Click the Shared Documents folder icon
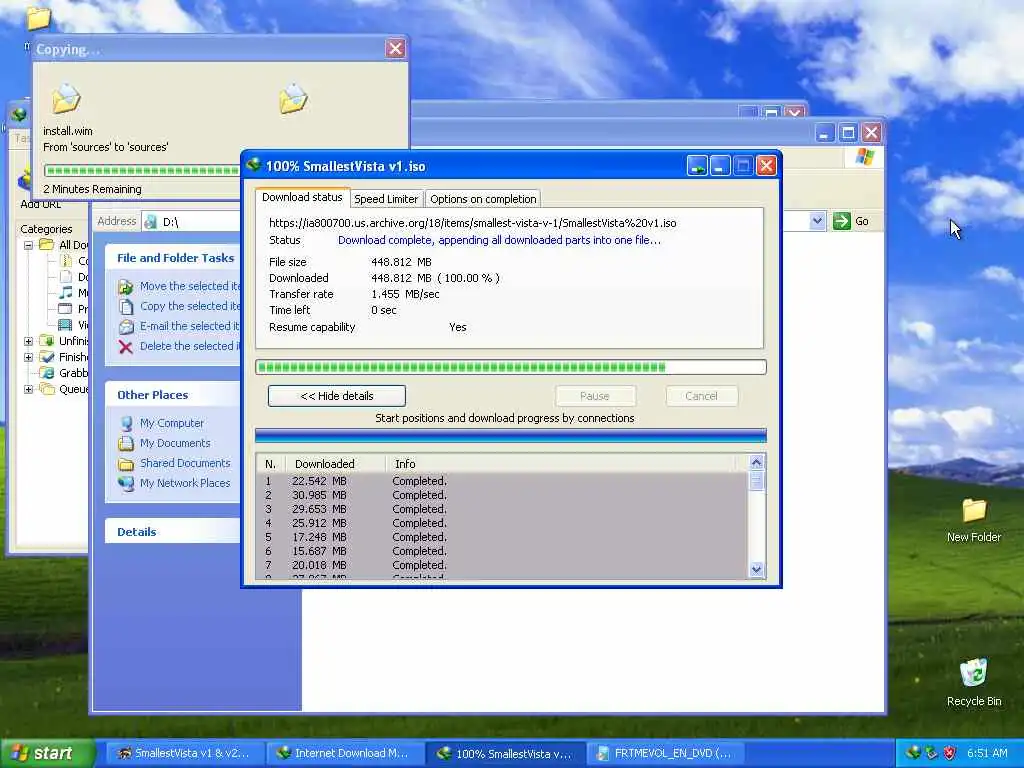The width and height of the screenshot is (1024, 768). [126, 464]
